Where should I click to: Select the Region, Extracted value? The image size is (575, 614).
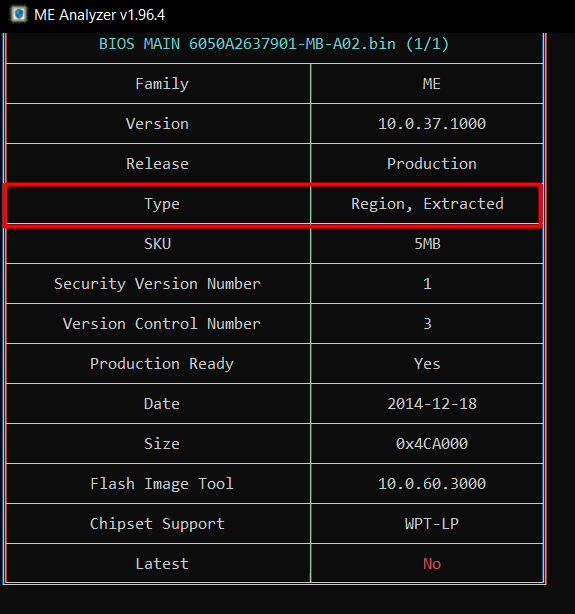[x=427, y=204]
